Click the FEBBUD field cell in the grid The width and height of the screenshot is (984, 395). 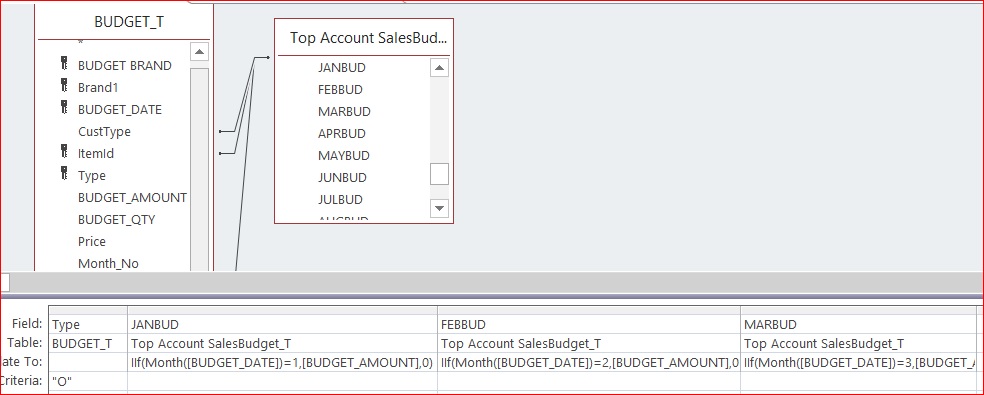(589, 325)
